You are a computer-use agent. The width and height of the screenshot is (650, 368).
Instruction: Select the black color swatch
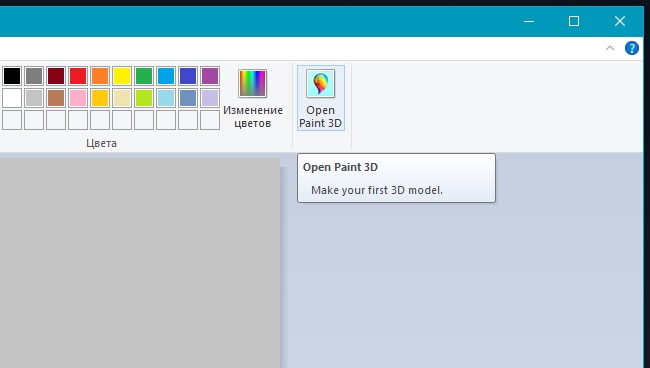click(12, 76)
